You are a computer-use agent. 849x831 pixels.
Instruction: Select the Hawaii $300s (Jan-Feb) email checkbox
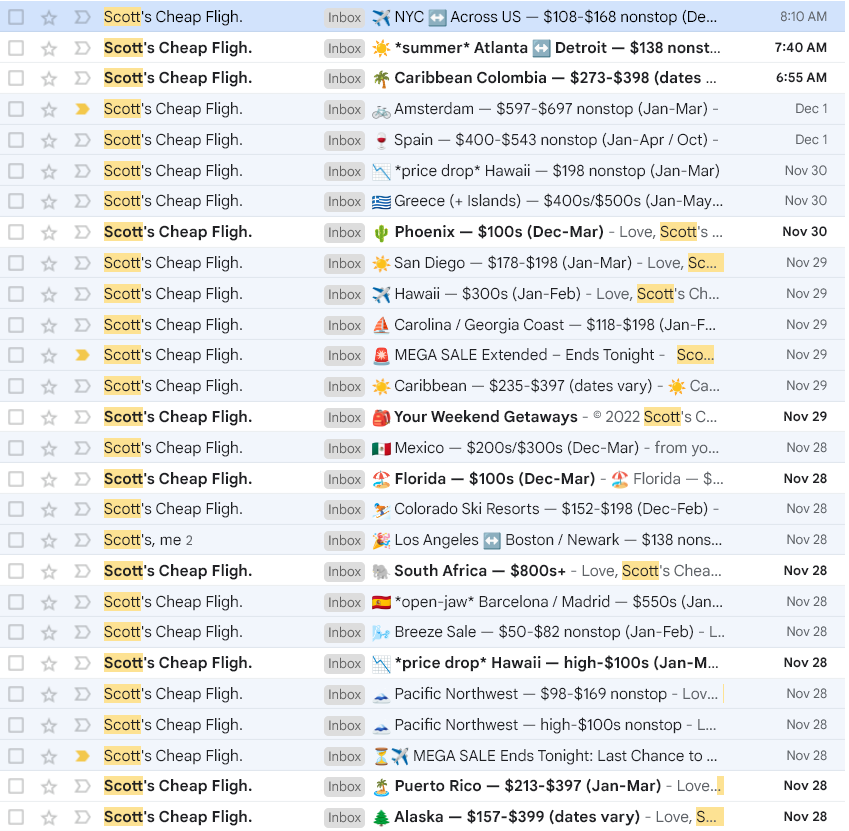[16, 294]
